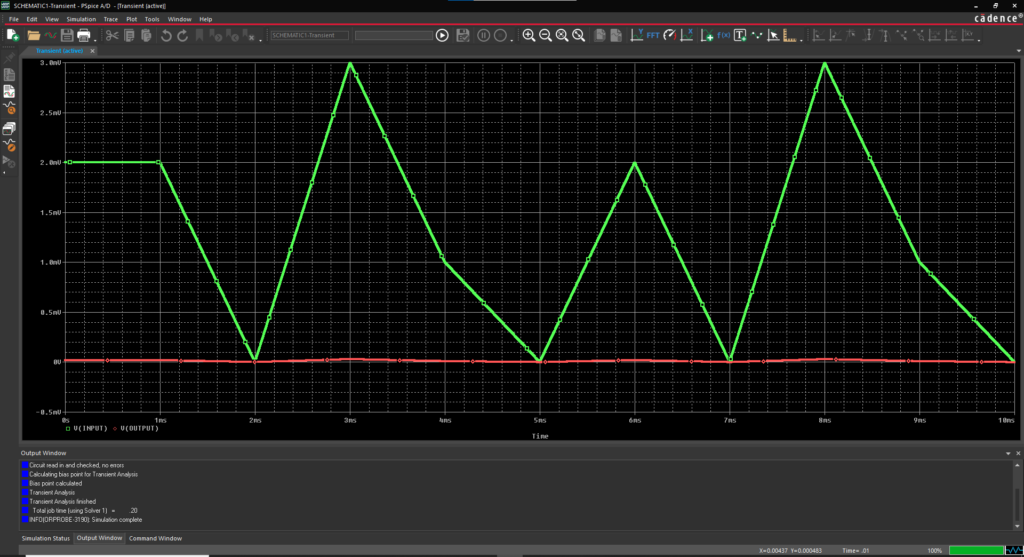Switch to Output Window tab
1024x557 pixels.
[99, 538]
